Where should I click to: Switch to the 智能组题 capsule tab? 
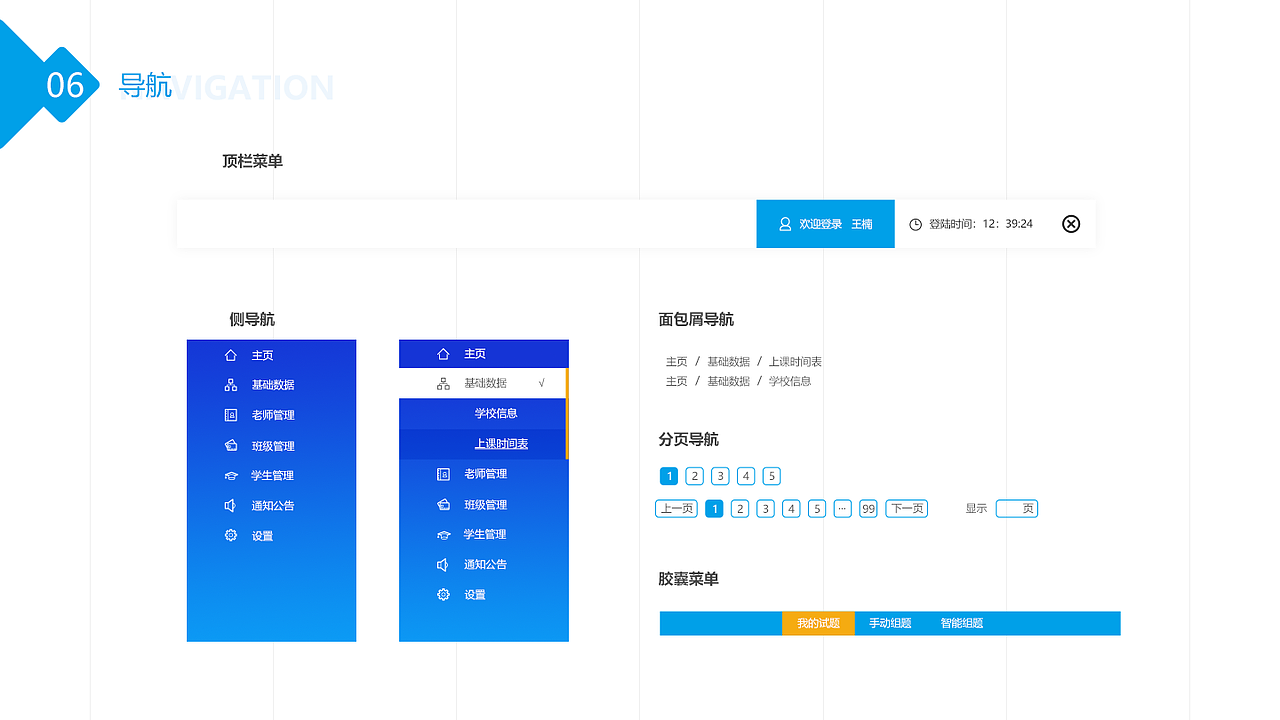point(962,623)
